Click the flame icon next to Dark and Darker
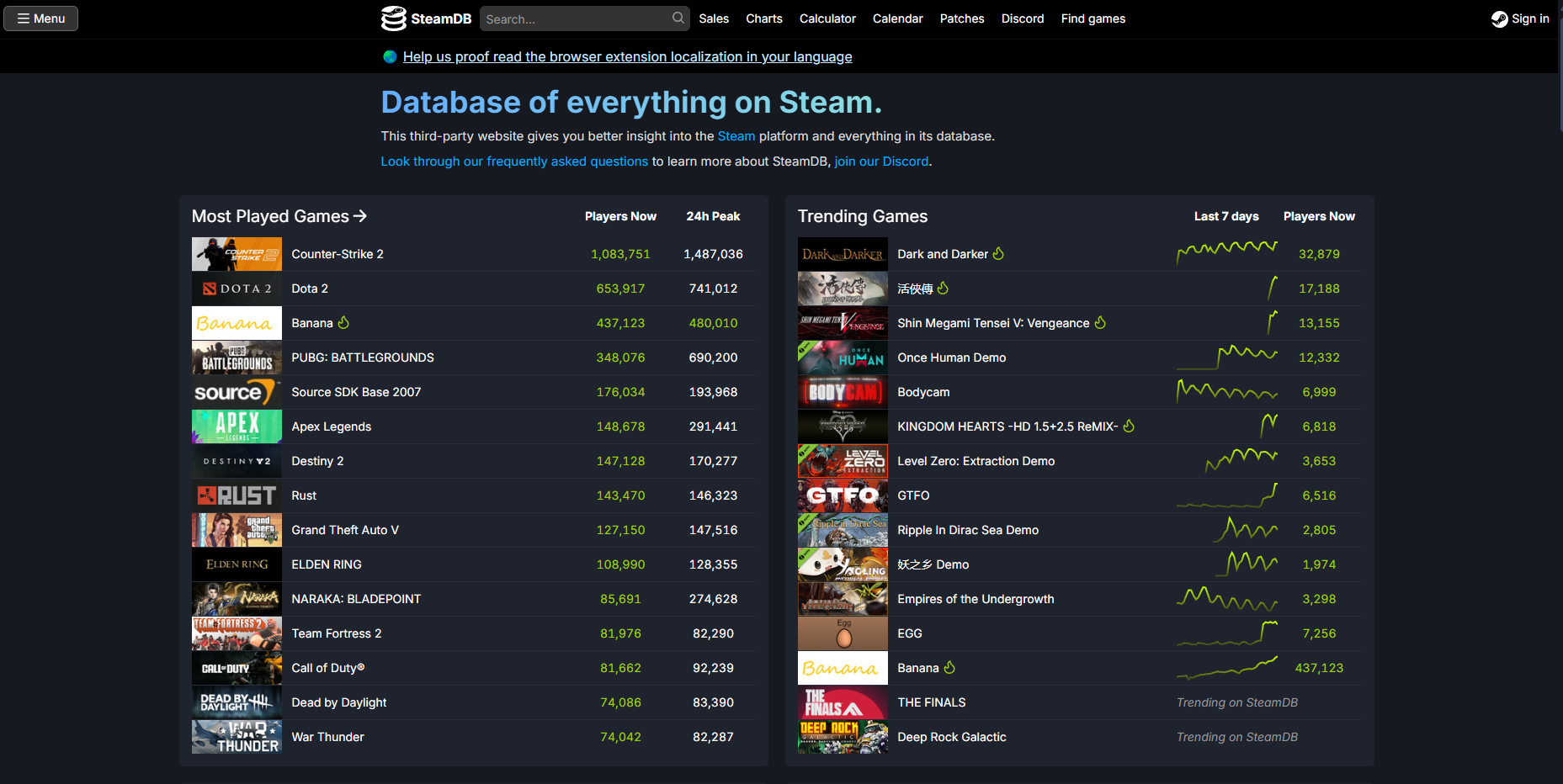 (x=998, y=253)
